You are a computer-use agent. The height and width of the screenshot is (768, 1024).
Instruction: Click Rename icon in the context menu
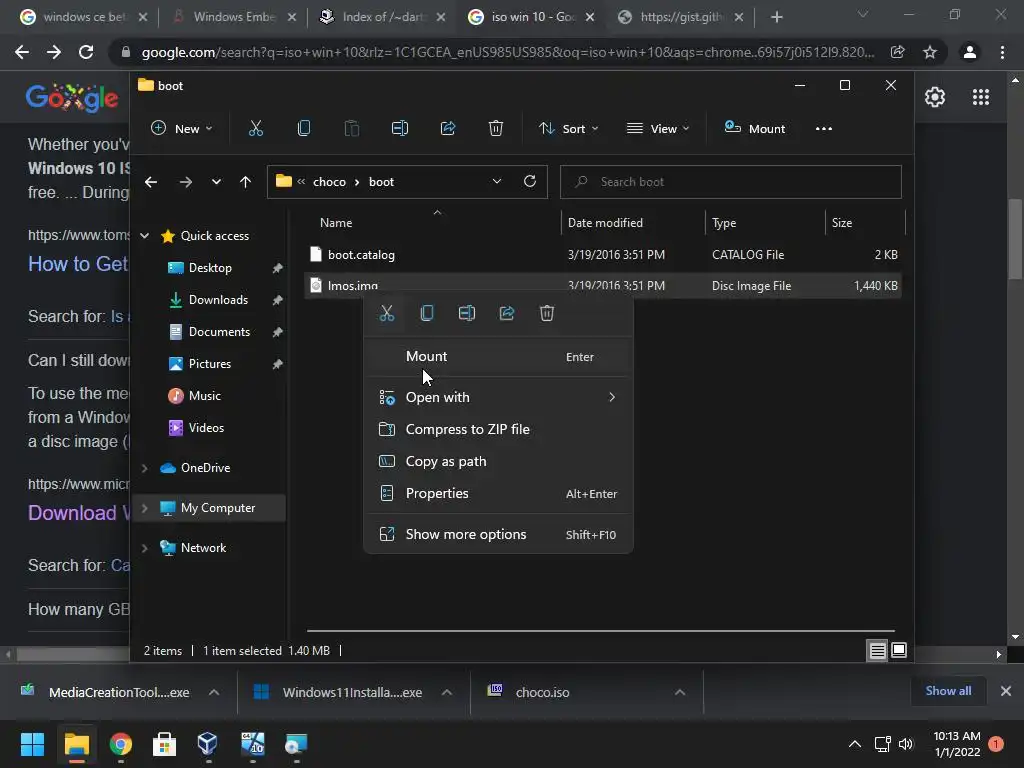(467, 313)
